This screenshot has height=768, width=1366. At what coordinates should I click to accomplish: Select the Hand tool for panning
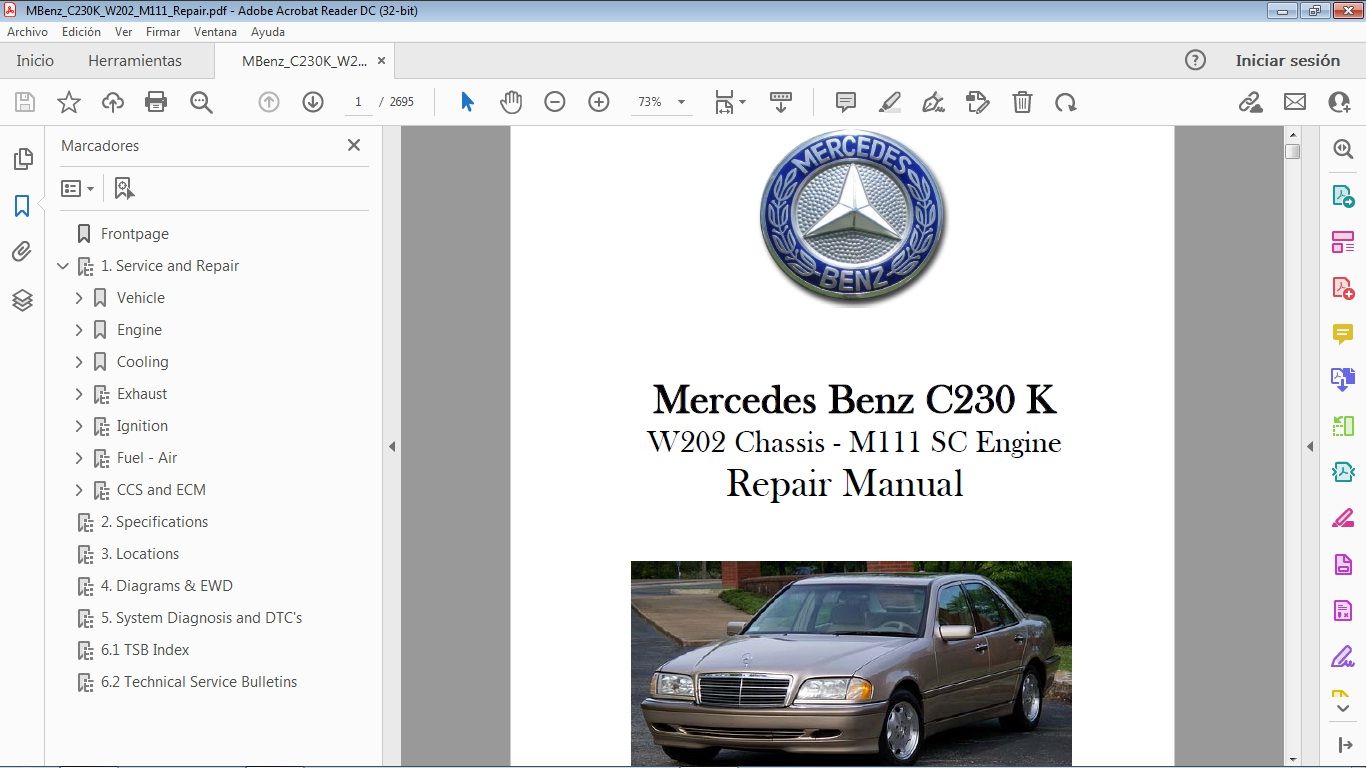coord(511,101)
